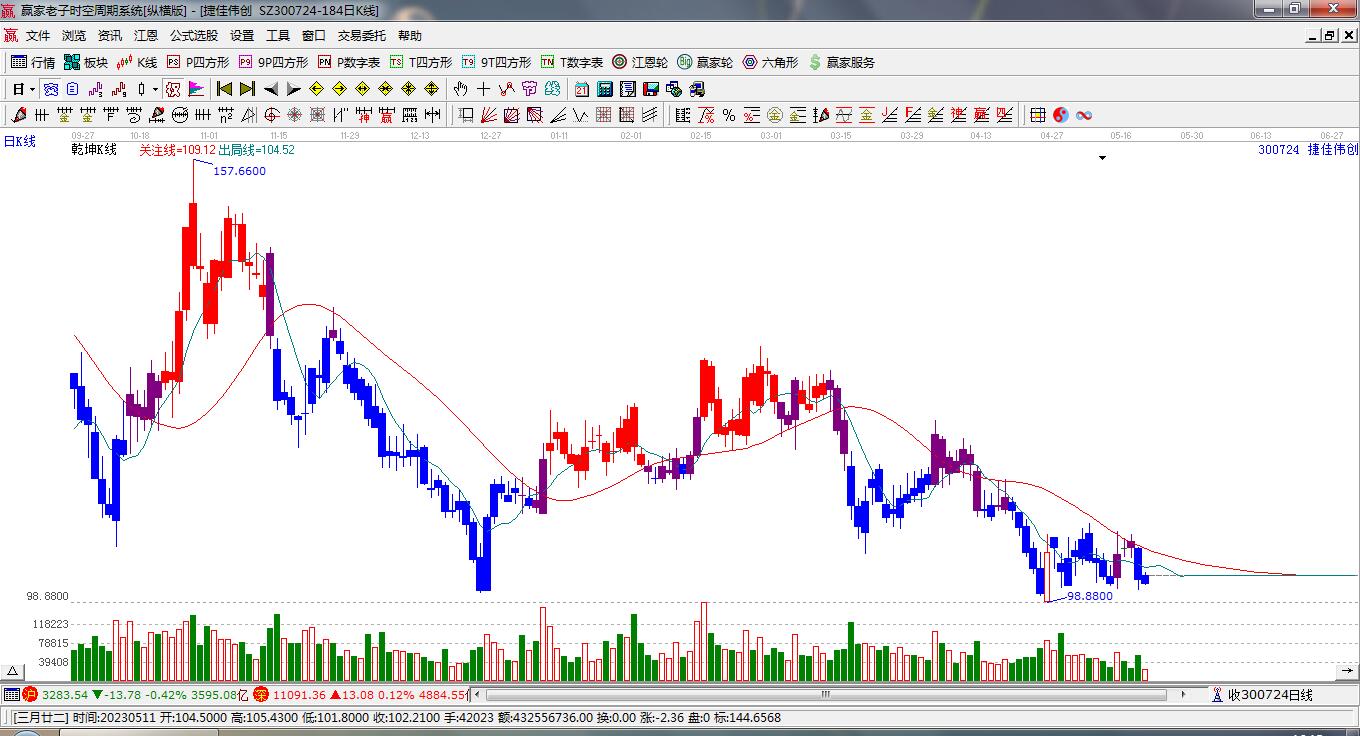The width and height of the screenshot is (1360, 736).
Task: Open the small black triangle dropdown on the chart
Action: click(x=1103, y=158)
